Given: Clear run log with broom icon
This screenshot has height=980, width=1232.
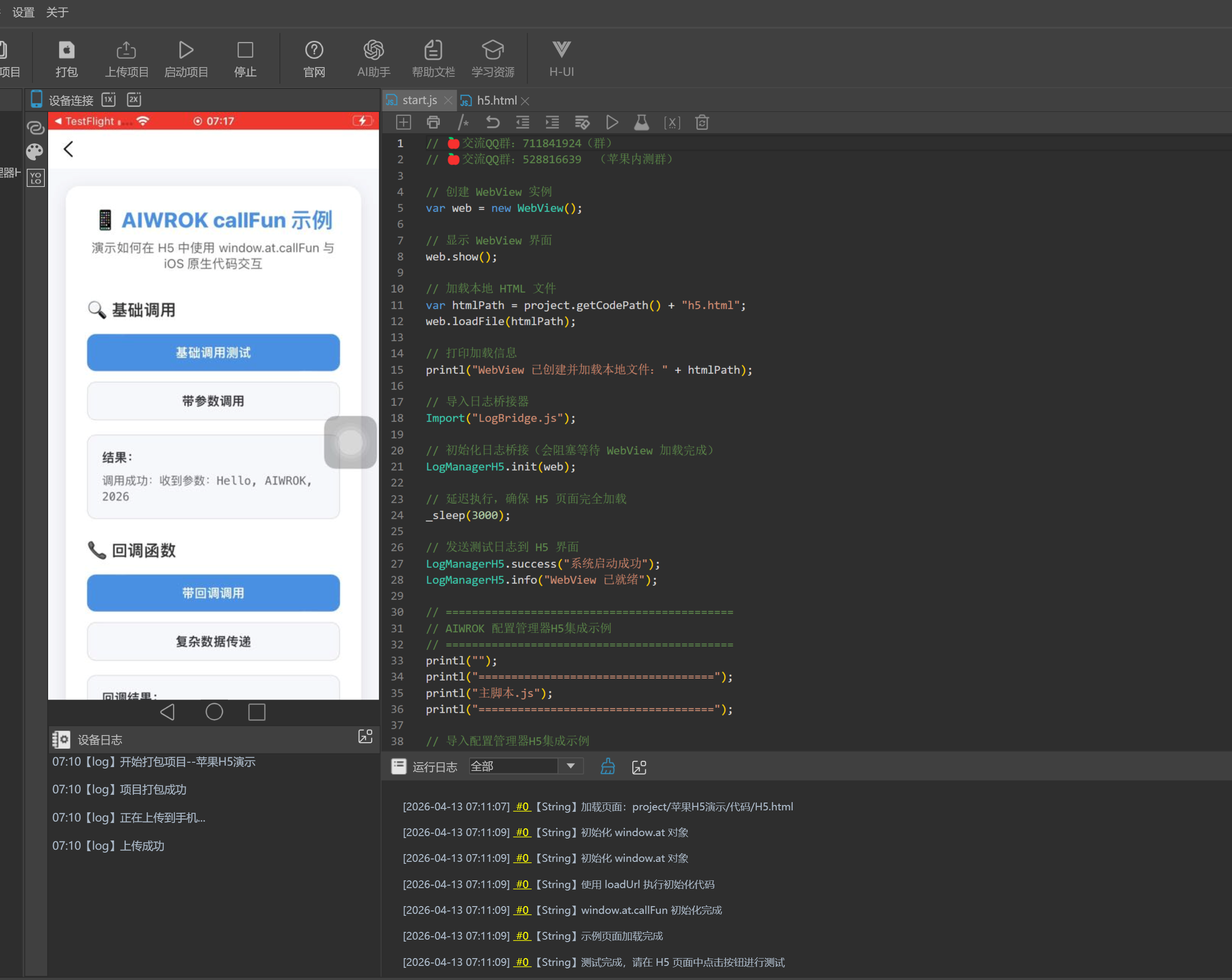Looking at the screenshot, I should [607, 766].
